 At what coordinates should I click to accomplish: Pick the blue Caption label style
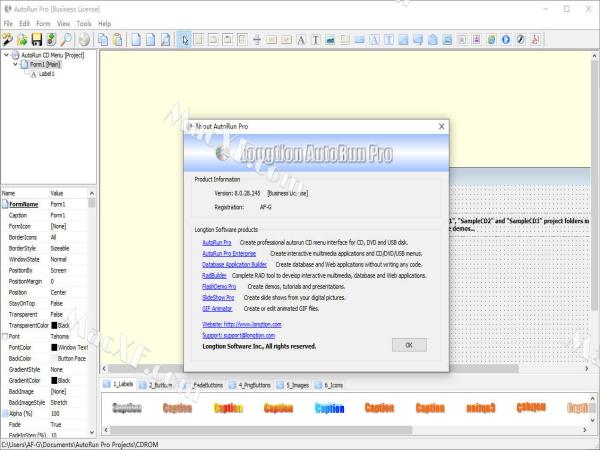[329, 408]
